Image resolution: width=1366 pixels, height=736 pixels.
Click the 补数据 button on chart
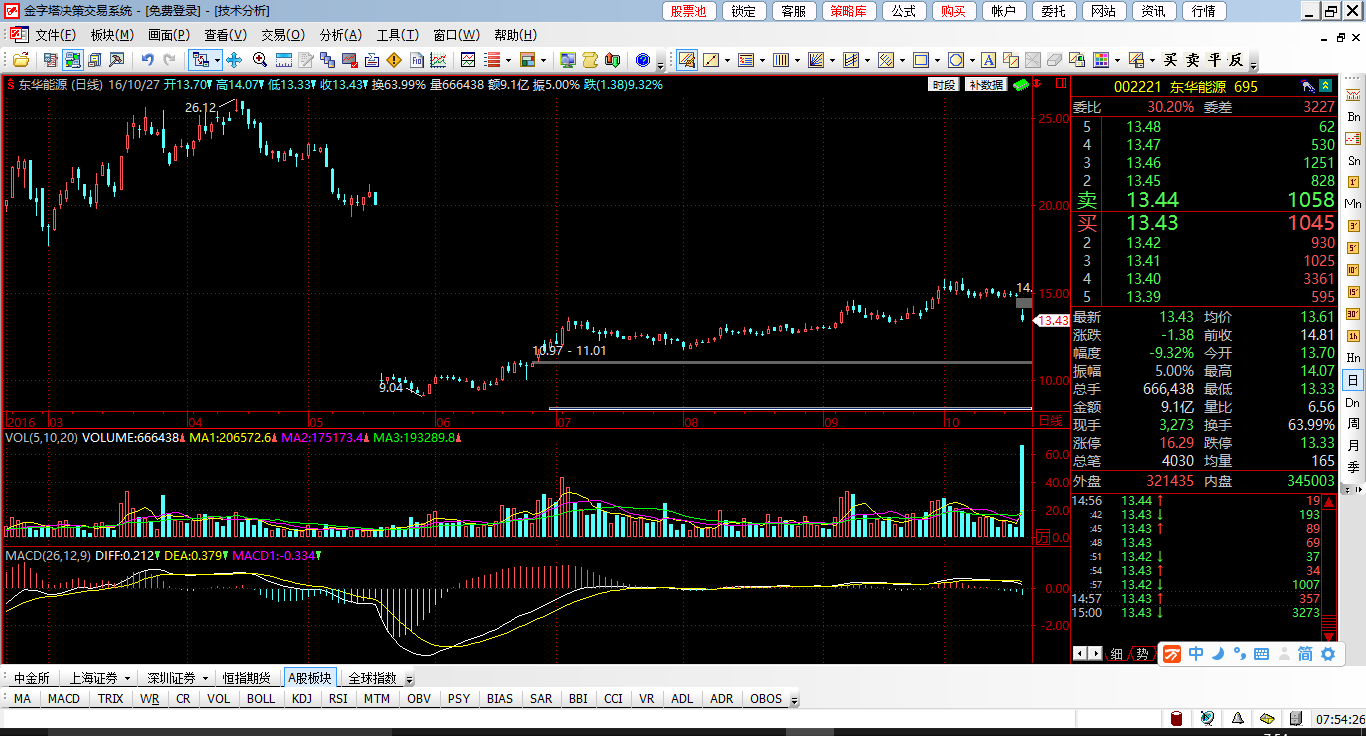(x=986, y=85)
